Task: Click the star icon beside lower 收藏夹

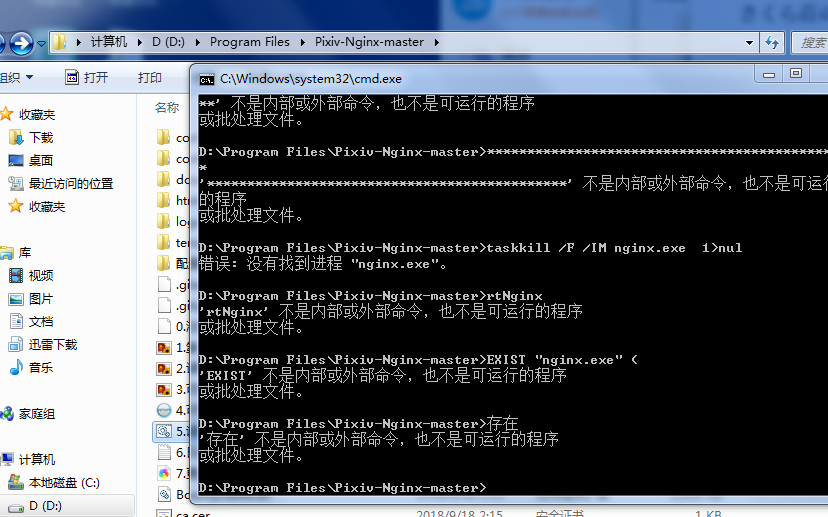Action: 16,206
